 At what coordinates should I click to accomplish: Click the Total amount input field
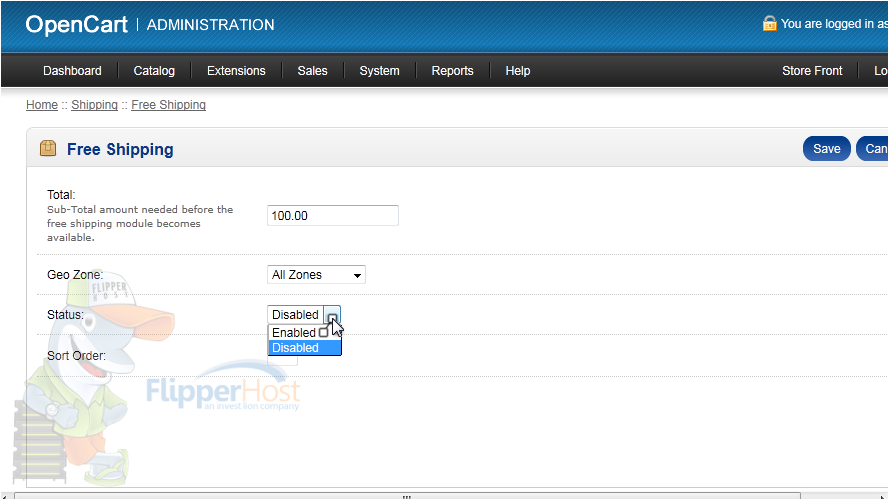[333, 215]
